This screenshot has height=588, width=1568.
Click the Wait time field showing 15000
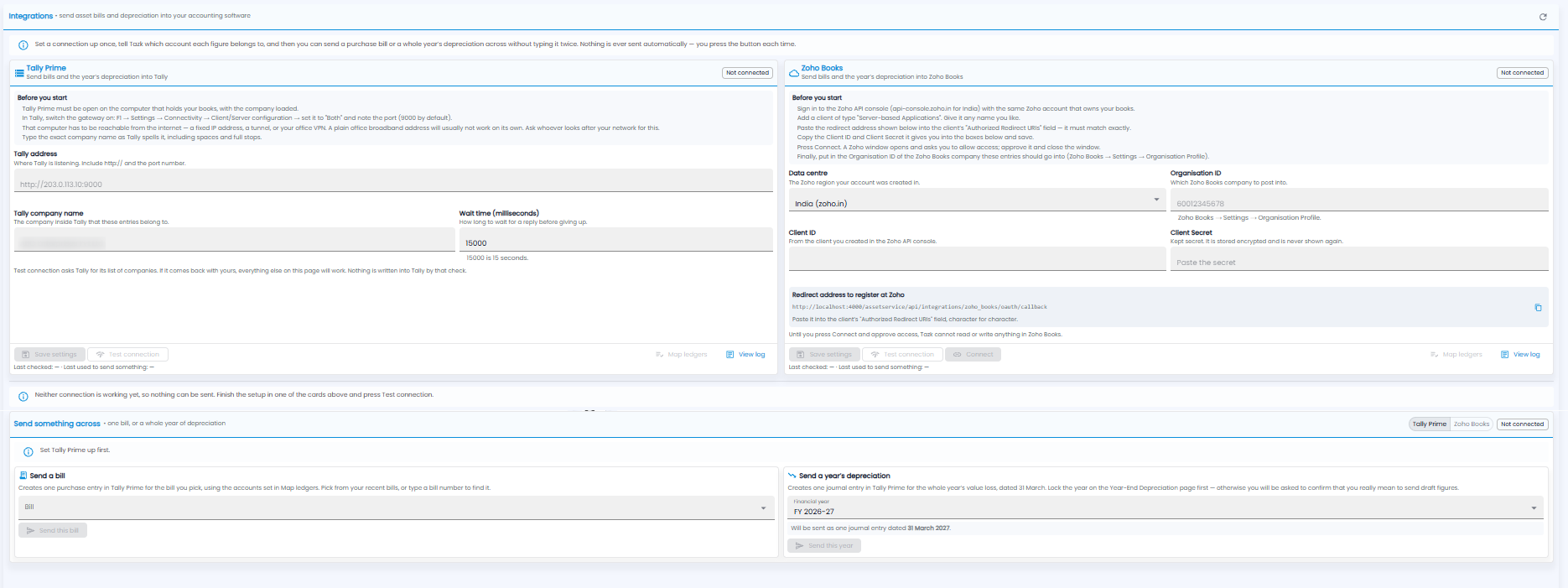(x=615, y=240)
